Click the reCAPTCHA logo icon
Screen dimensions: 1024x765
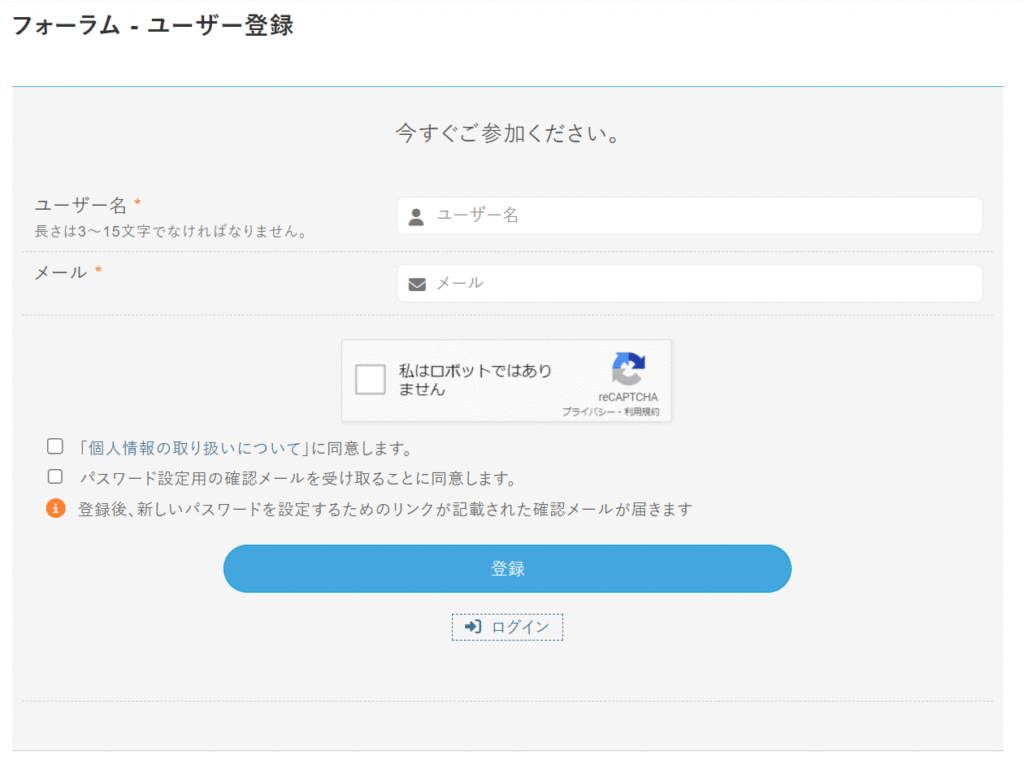[628, 369]
